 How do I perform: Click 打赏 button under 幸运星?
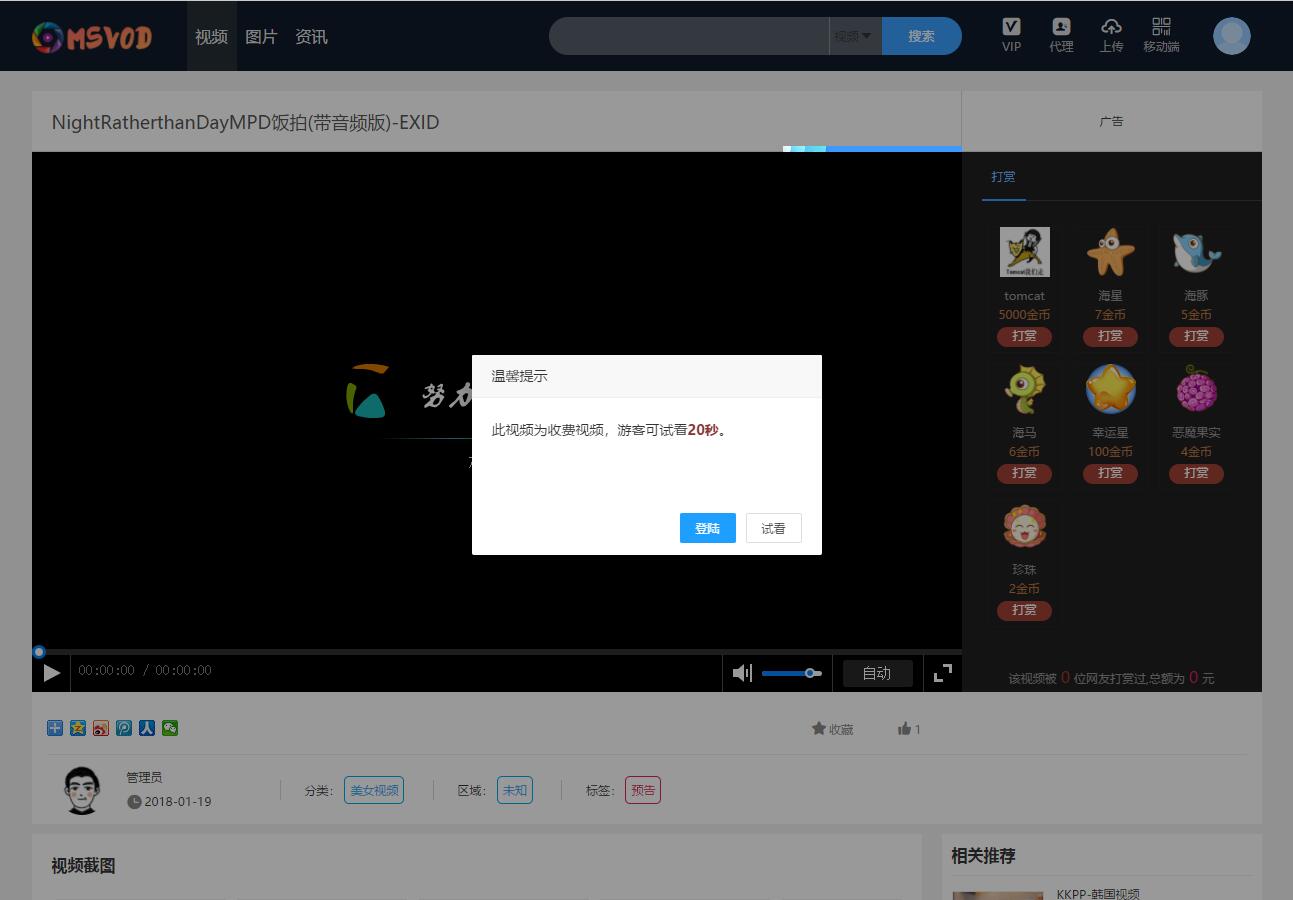tap(1110, 473)
